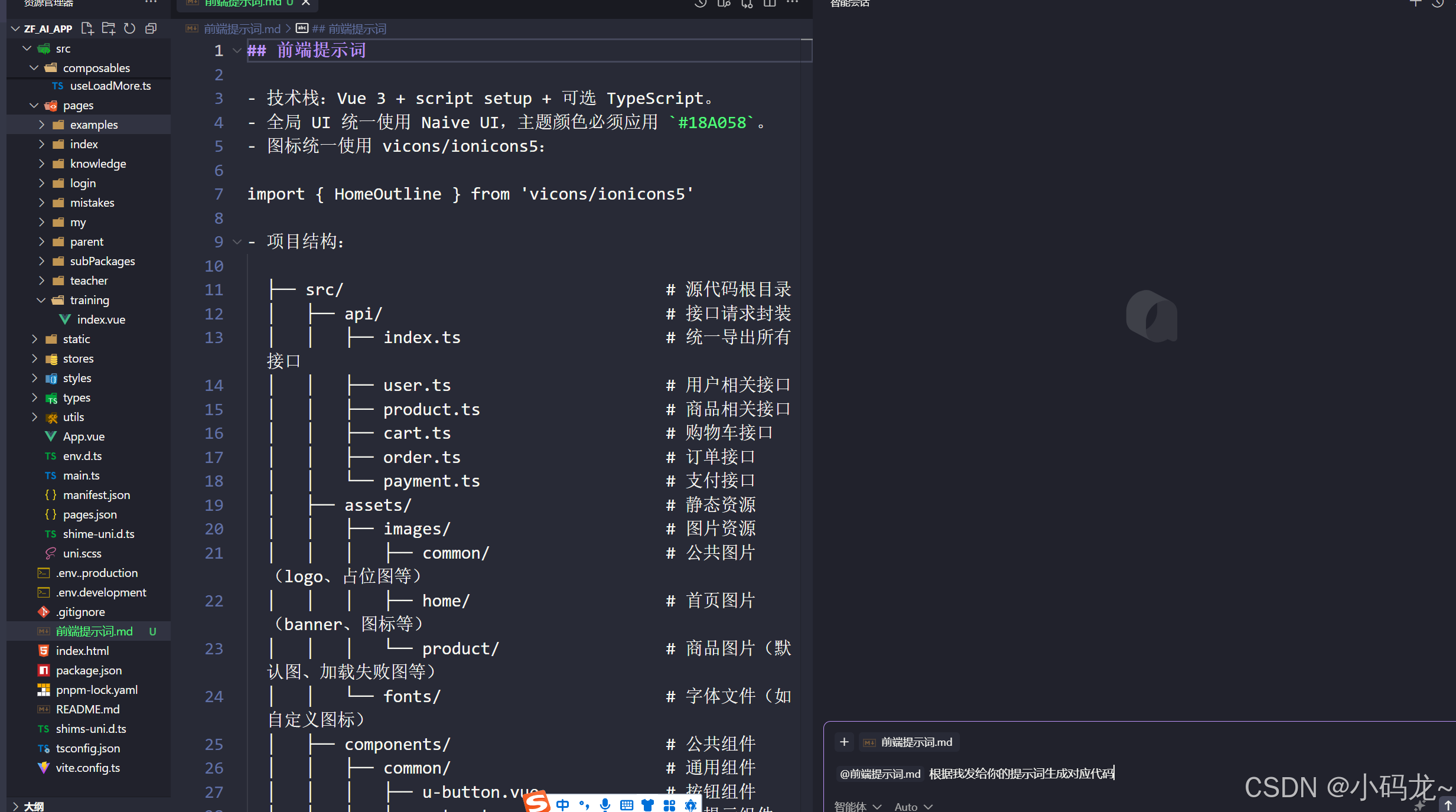
Task: Click the Sogou voice input microphone icon
Action: 605,805
